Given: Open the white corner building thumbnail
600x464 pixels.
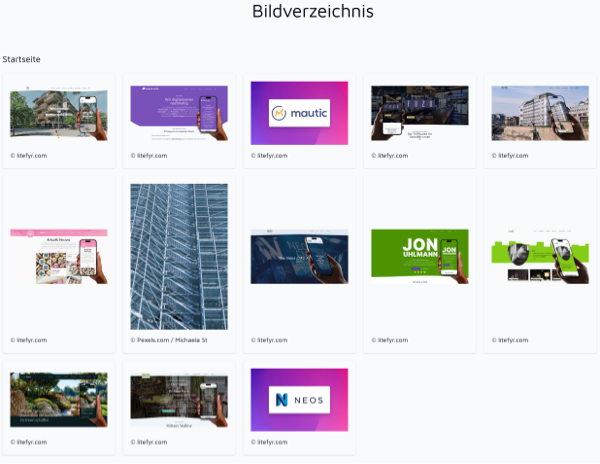Looking at the screenshot, I should [539, 113].
